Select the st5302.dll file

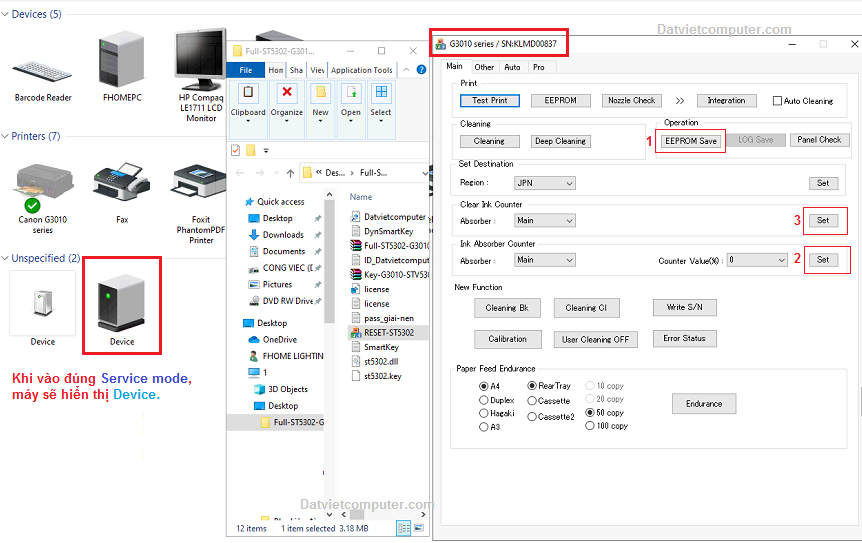[x=375, y=362]
